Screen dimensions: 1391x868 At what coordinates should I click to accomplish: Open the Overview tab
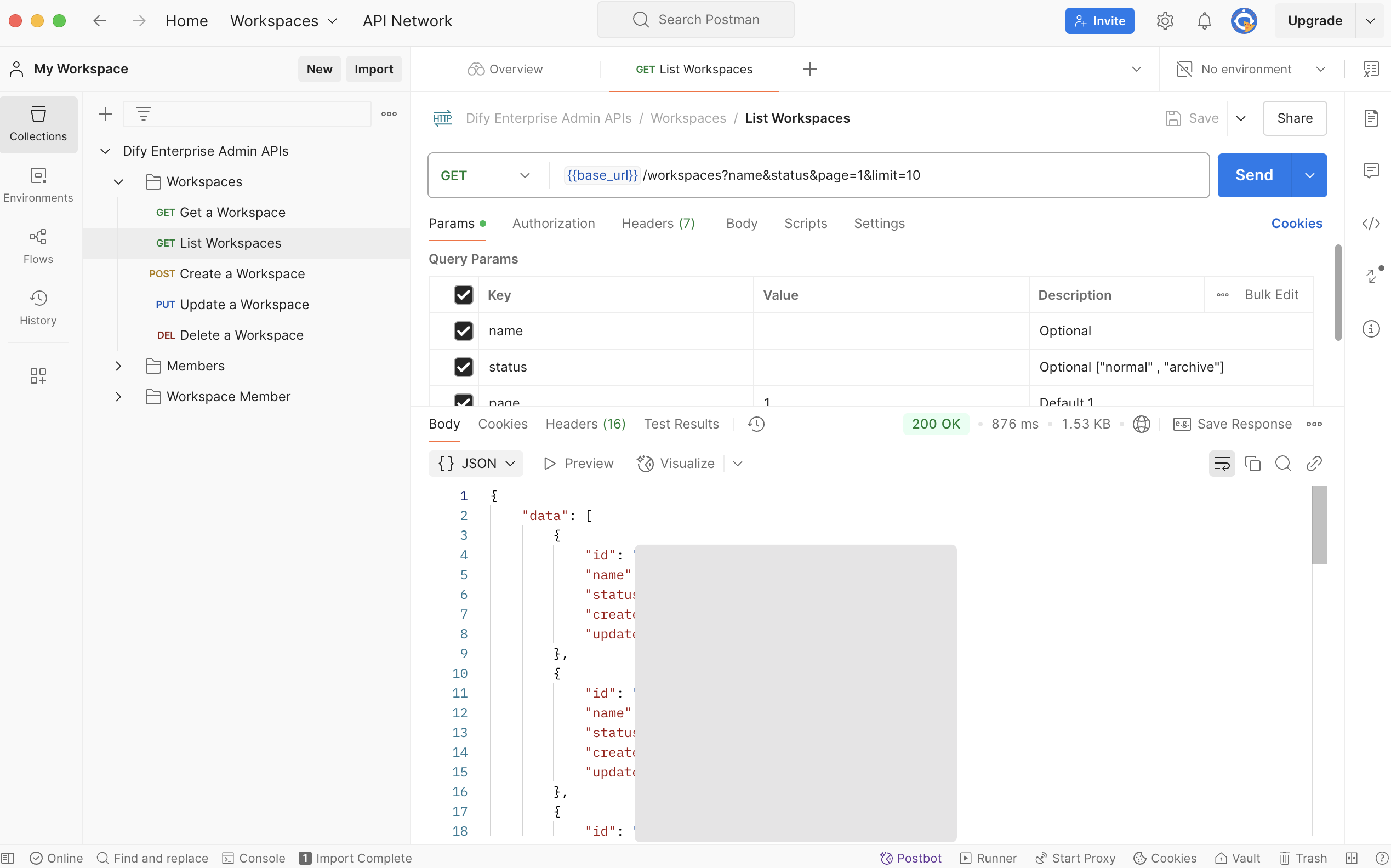click(505, 69)
